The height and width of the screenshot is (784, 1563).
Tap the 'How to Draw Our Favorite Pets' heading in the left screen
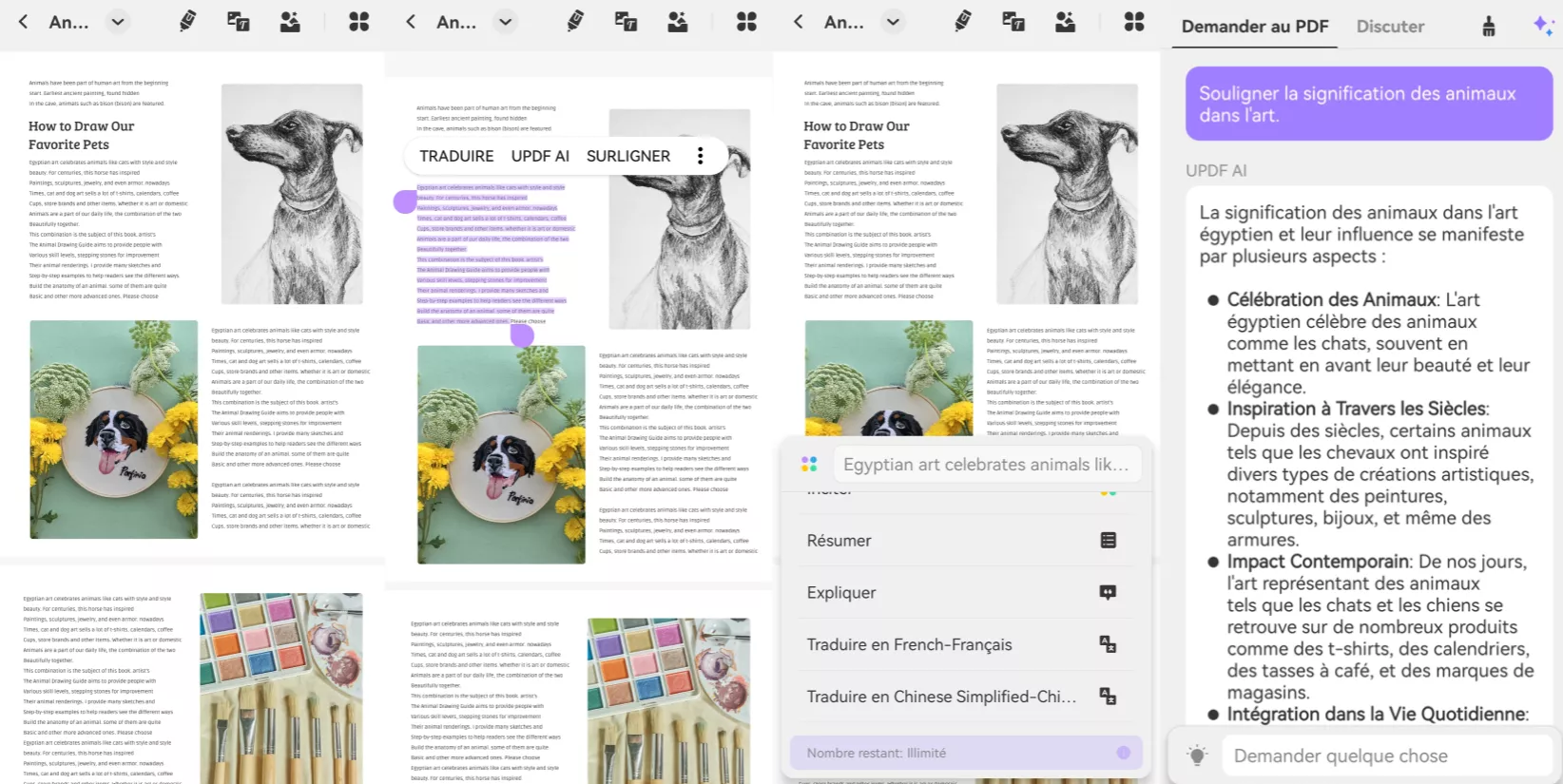(81, 135)
